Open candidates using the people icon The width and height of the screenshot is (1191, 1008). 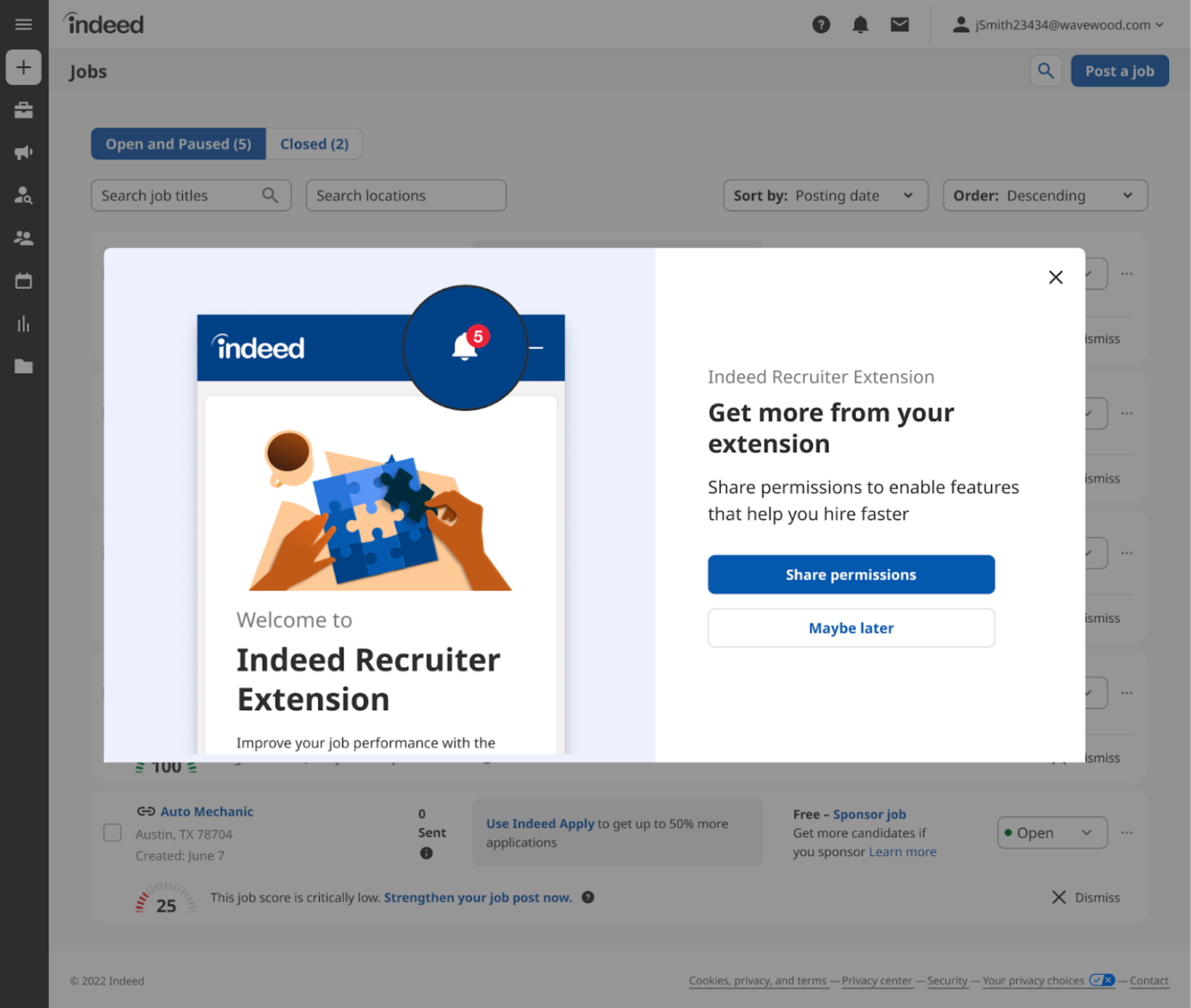click(x=23, y=238)
